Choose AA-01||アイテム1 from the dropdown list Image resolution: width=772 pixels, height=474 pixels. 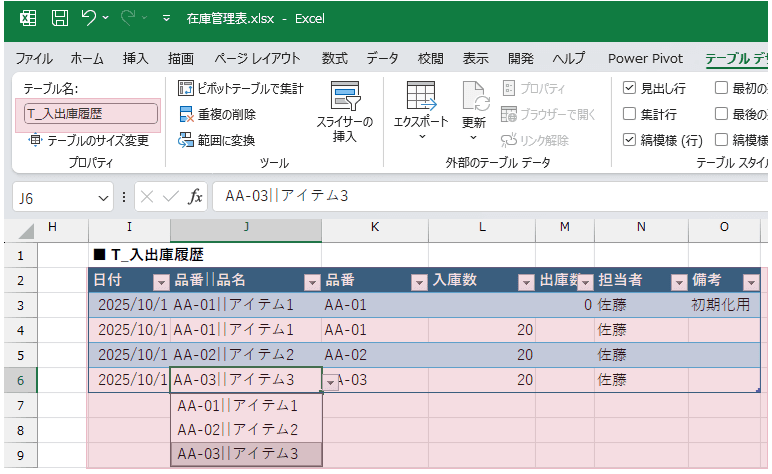coord(247,406)
